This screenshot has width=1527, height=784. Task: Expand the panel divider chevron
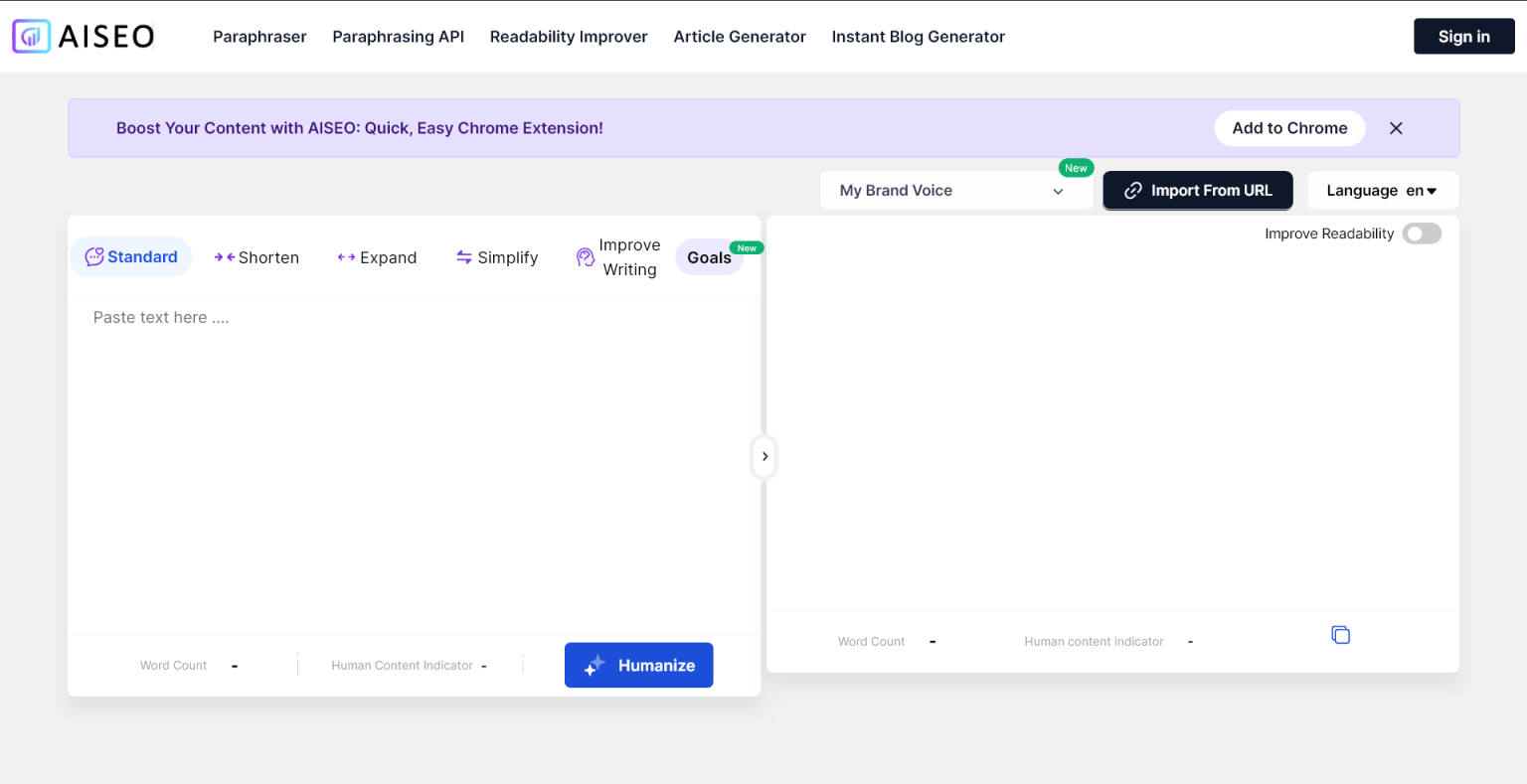click(763, 456)
